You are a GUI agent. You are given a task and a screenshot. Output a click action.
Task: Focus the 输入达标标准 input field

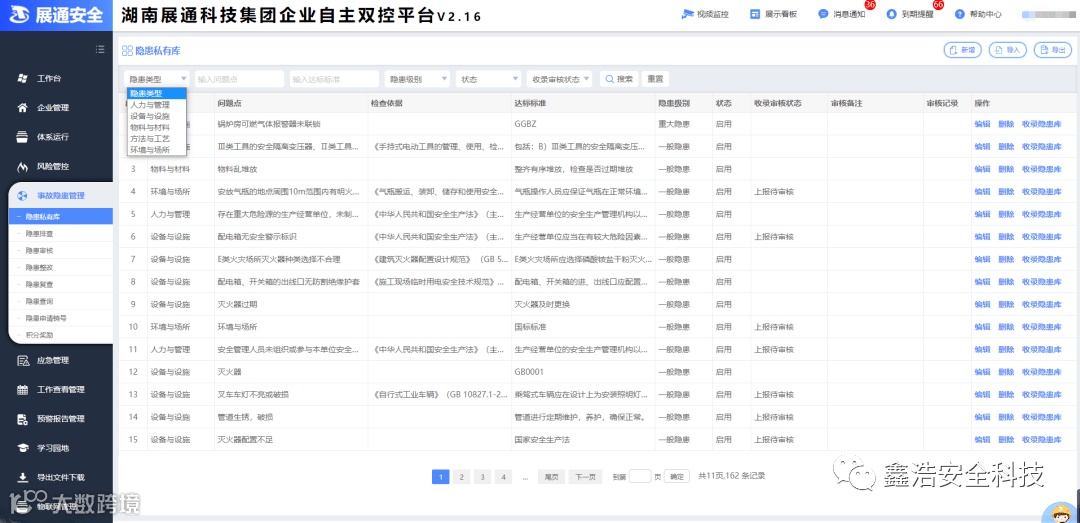click(334, 79)
